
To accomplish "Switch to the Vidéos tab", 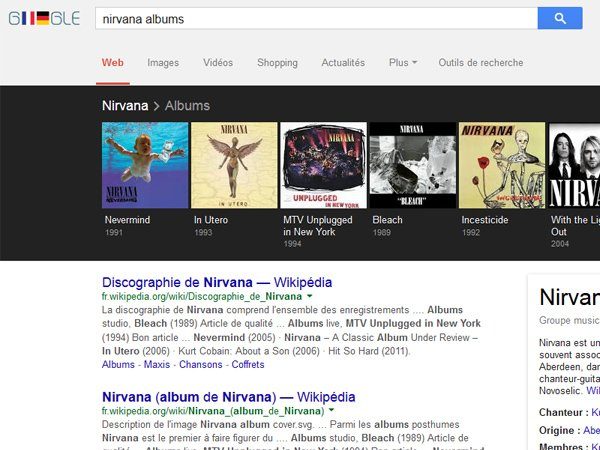I will 218,63.
